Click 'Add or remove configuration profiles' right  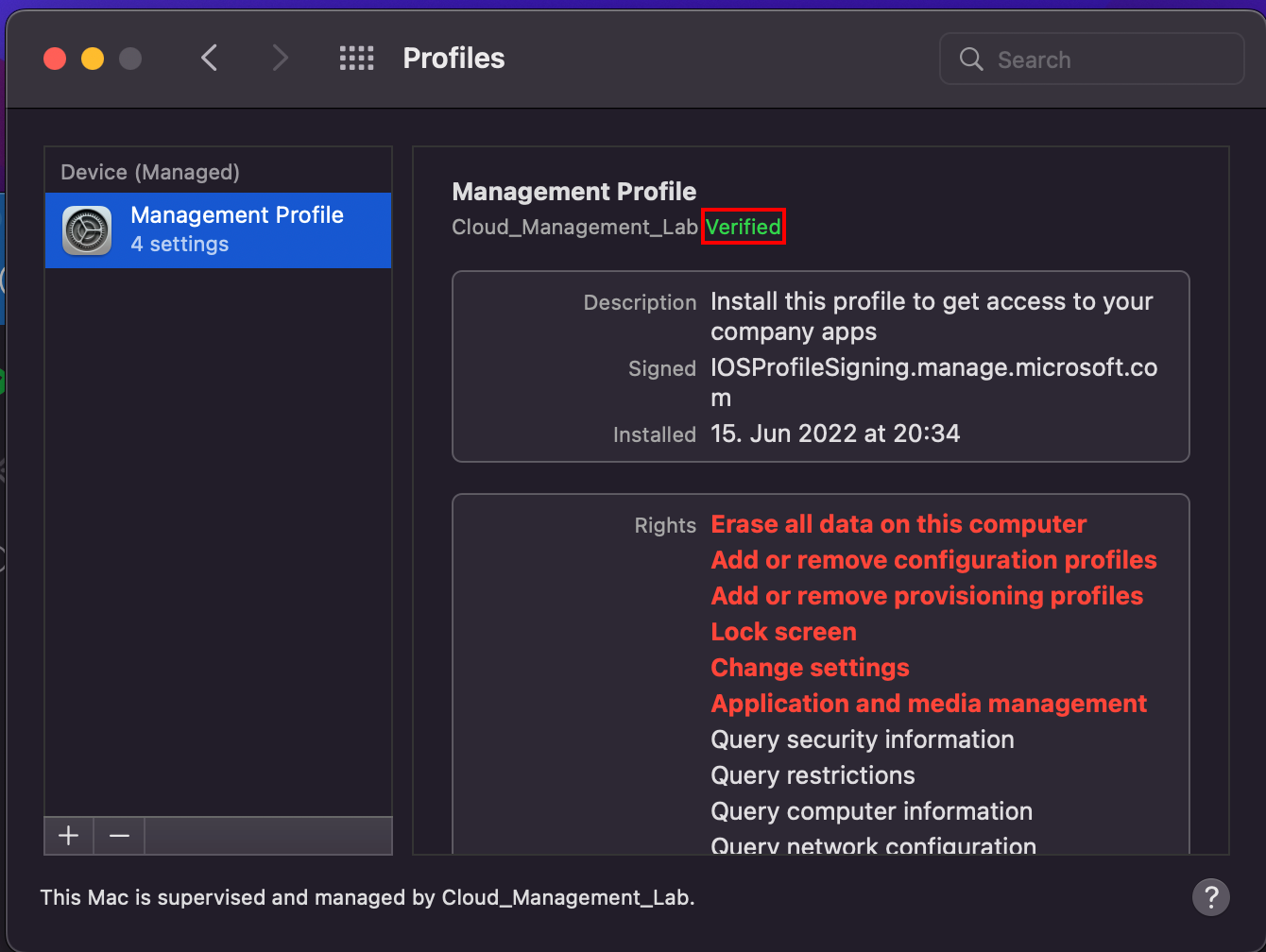[x=932, y=560]
